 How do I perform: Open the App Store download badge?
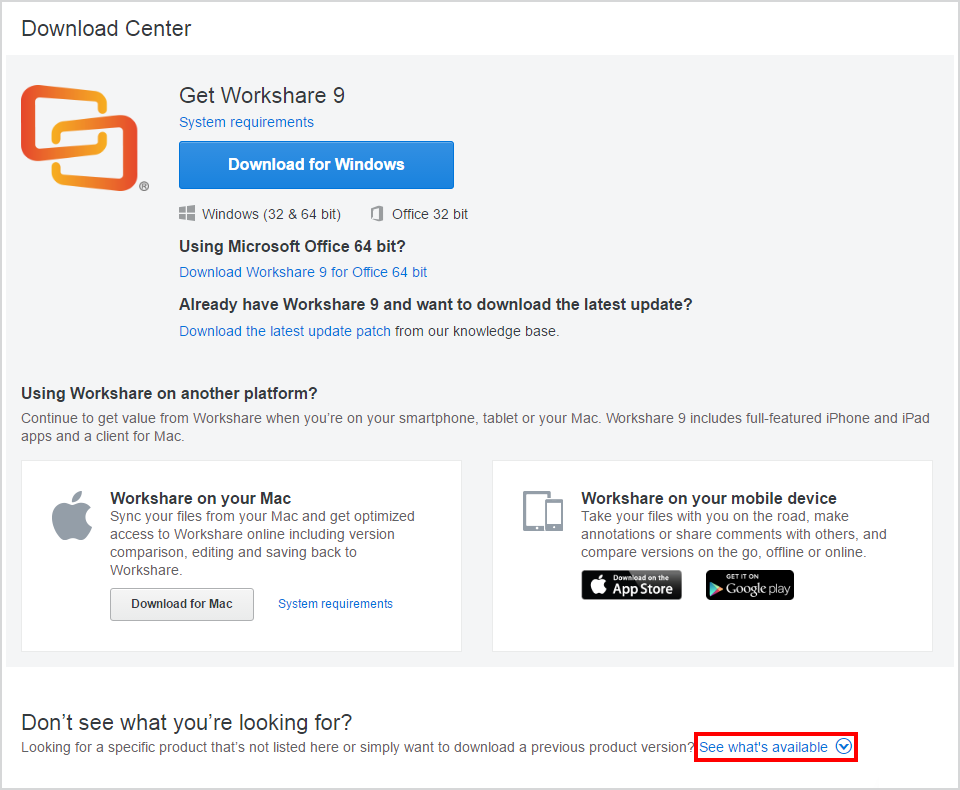tap(631, 585)
